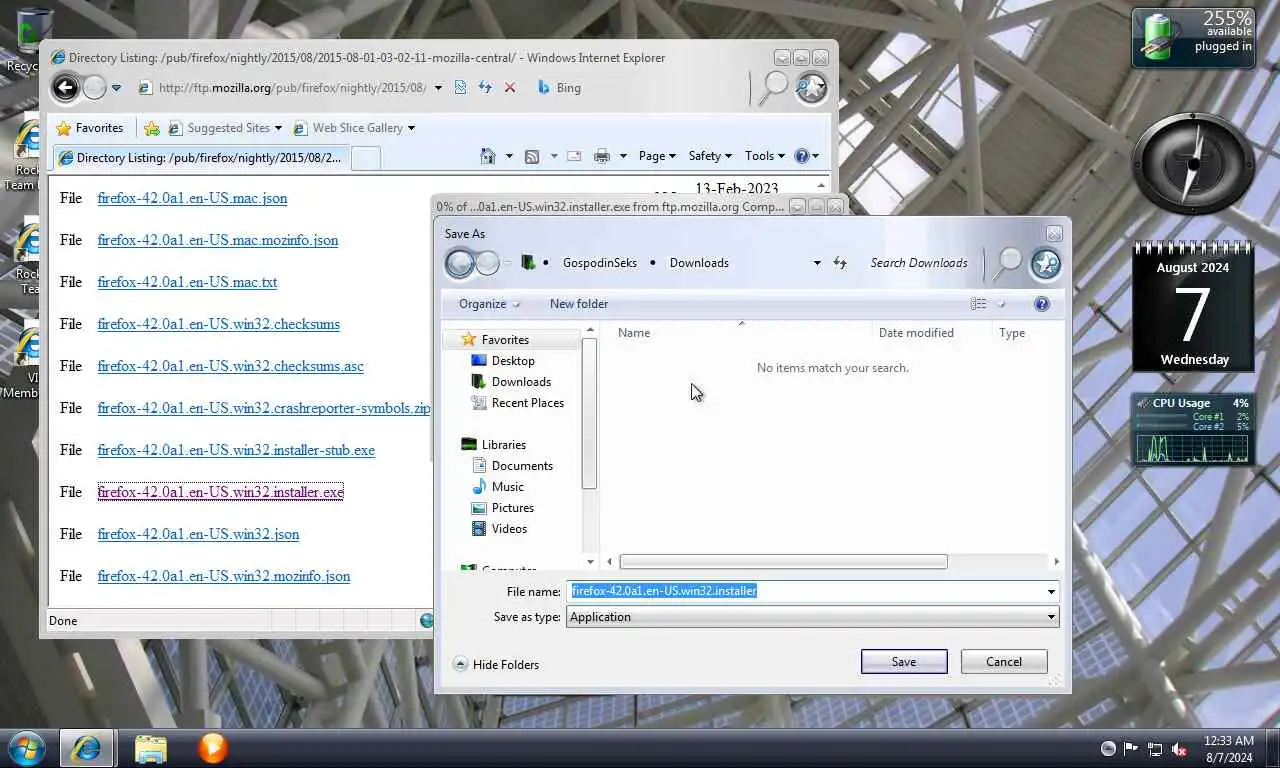
Task: Open the Favorites button in IE
Action: point(90,128)
